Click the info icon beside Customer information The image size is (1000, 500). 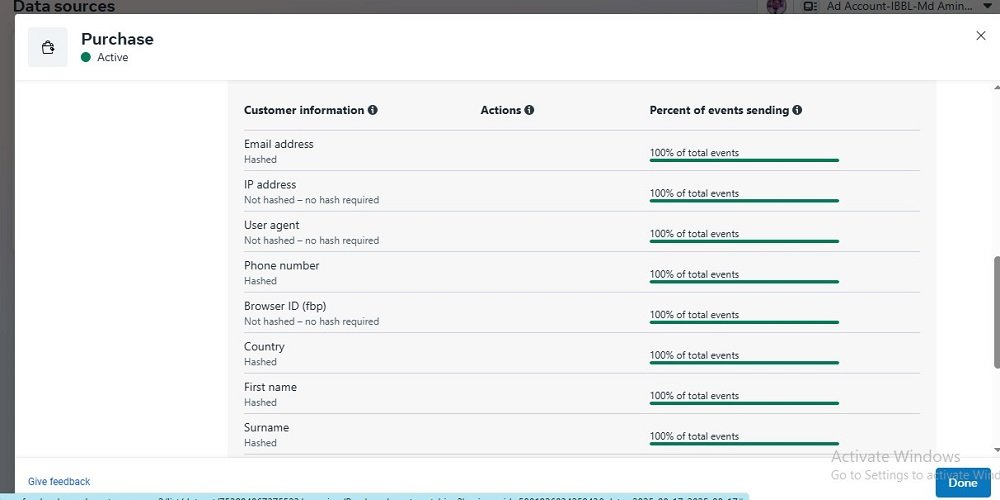click(373, 110)
